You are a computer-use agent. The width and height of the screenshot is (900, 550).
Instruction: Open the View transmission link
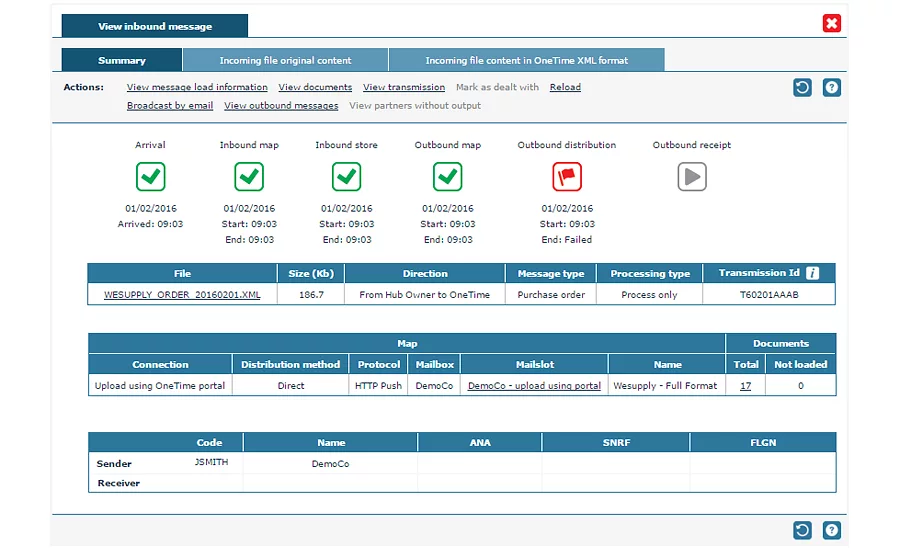[404, 87]
